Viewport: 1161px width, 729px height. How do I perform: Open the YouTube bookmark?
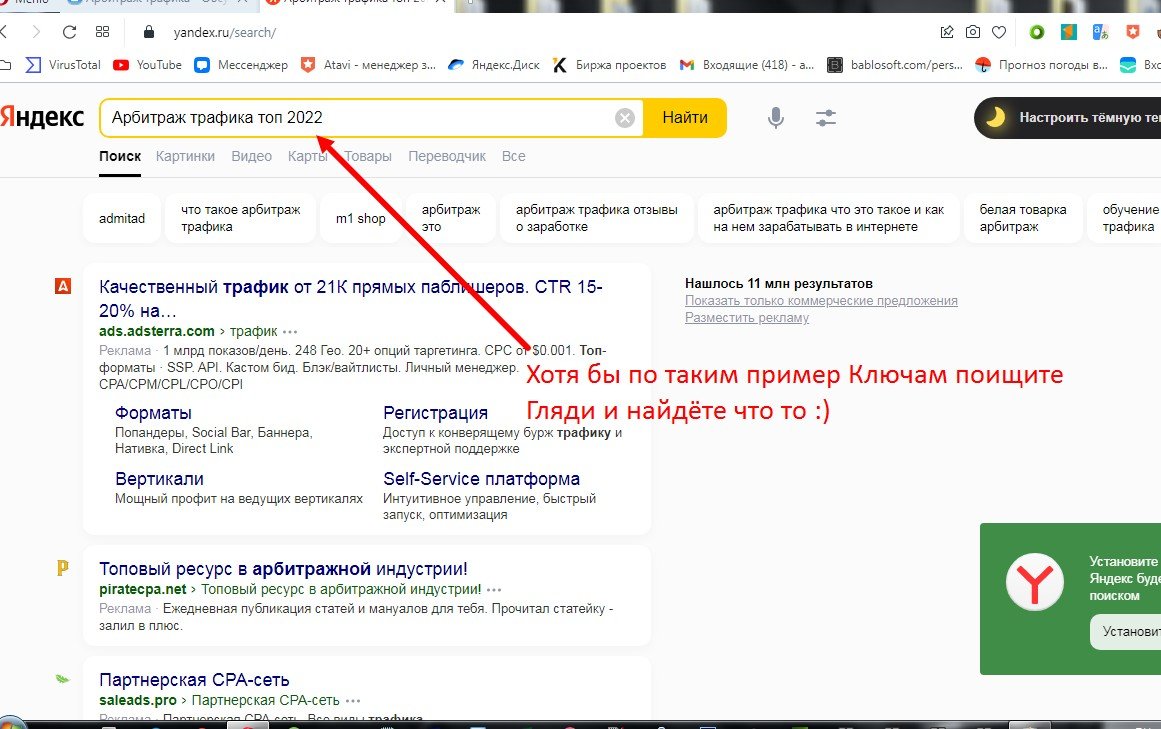(x=147, y=65)
